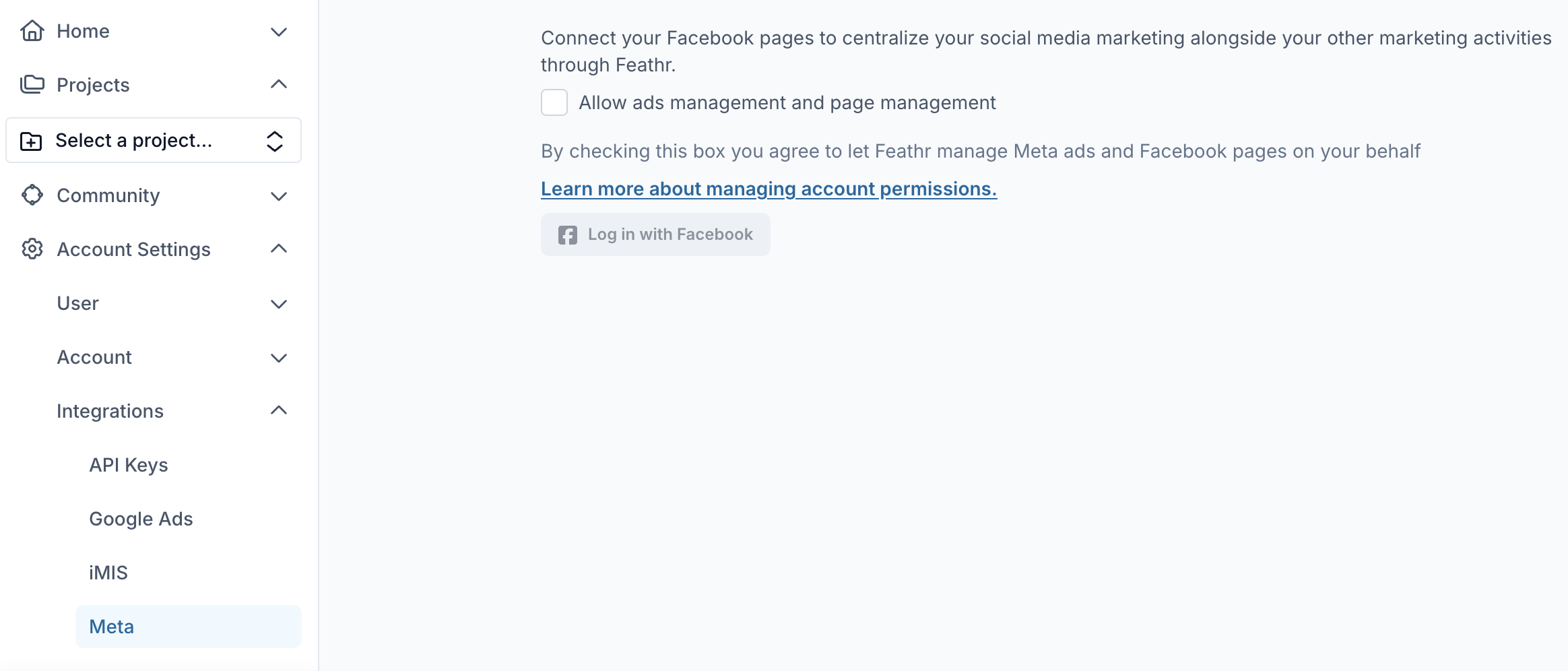
Task: Click the Home icon in the sidebar
Action: 32,31
